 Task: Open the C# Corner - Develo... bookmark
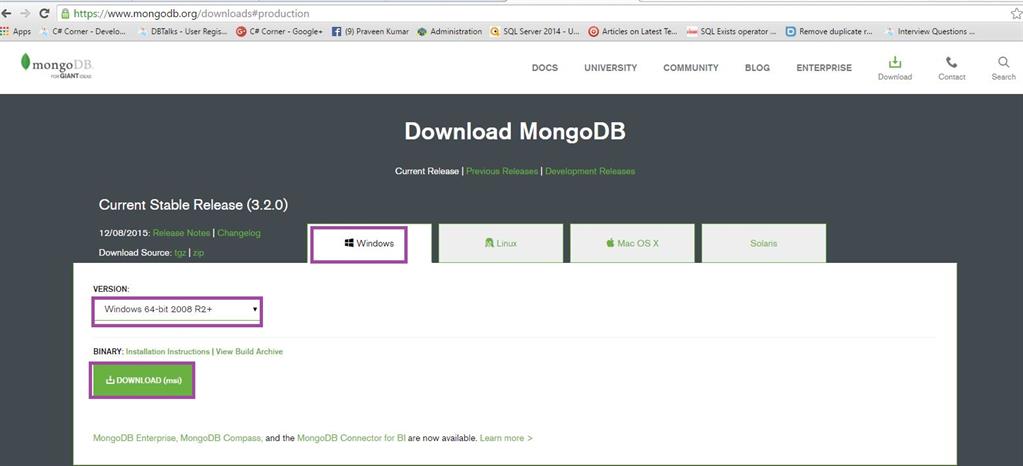point(83,31)
